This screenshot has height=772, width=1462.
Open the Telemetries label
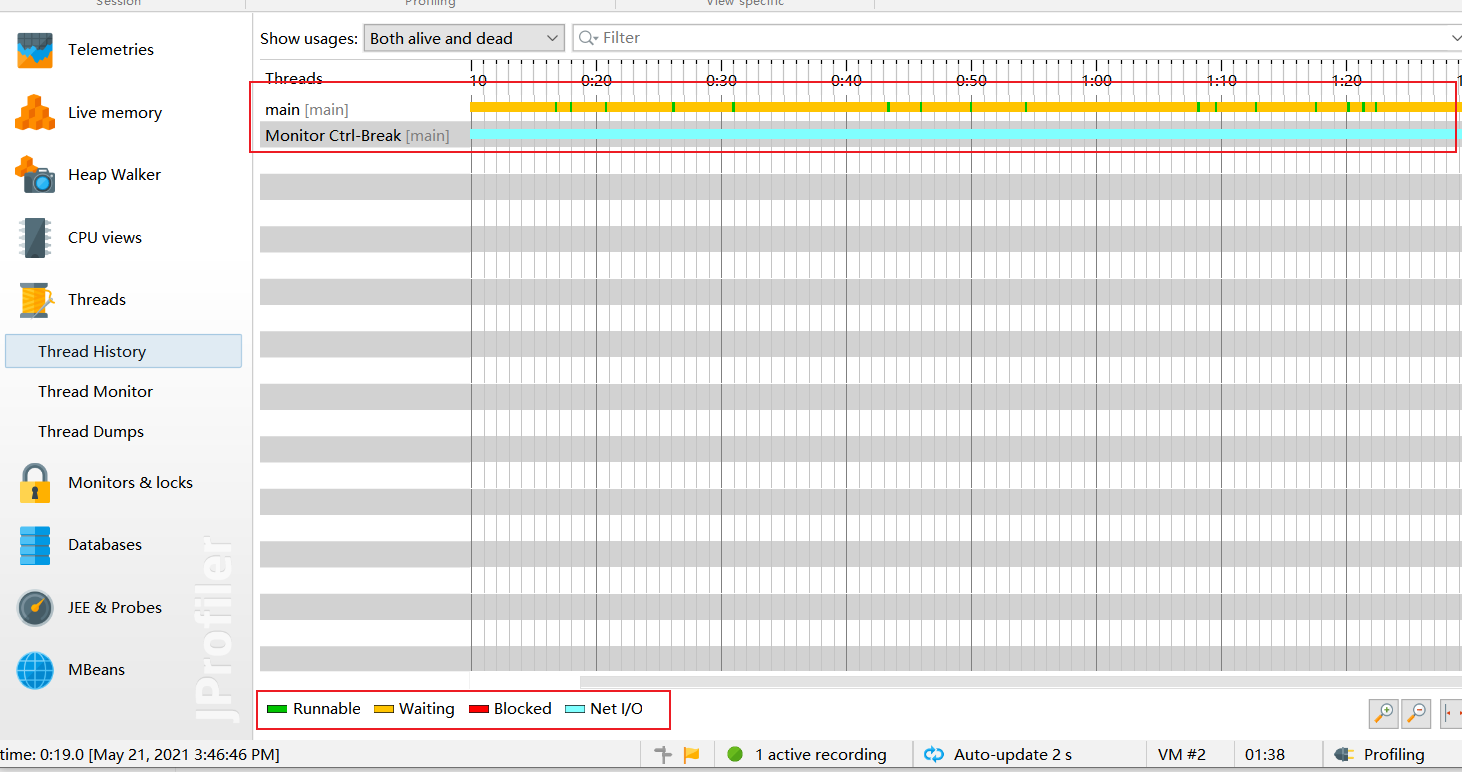[111, 50]
